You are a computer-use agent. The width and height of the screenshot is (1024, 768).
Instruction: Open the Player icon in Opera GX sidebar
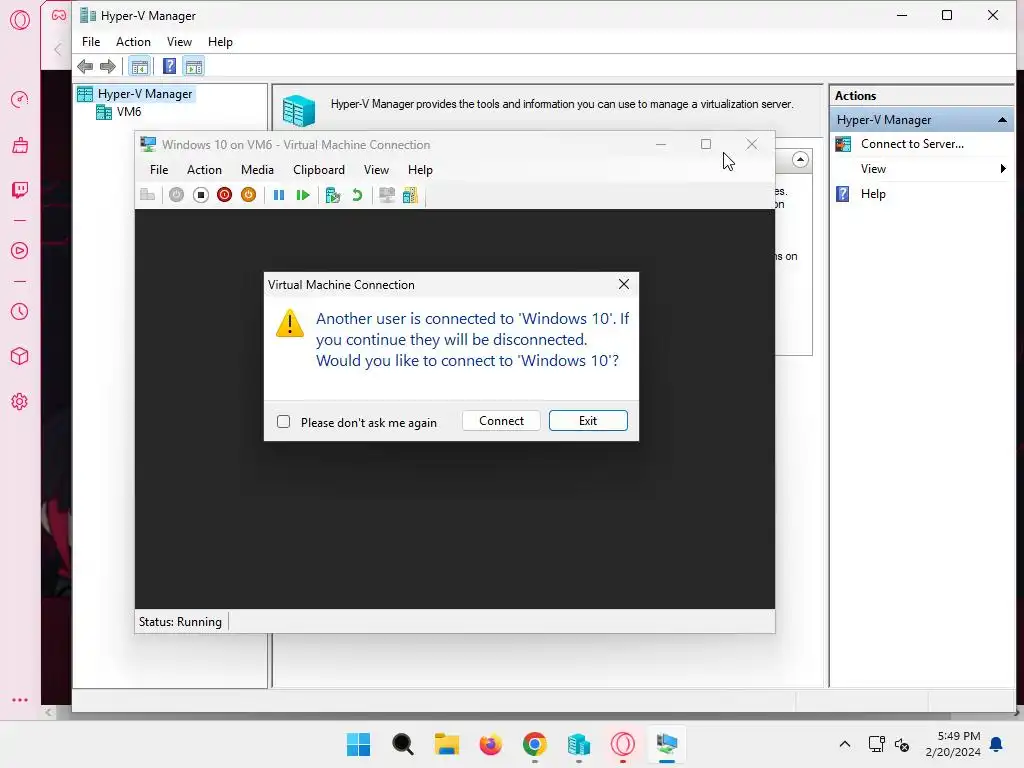[20, 251]
